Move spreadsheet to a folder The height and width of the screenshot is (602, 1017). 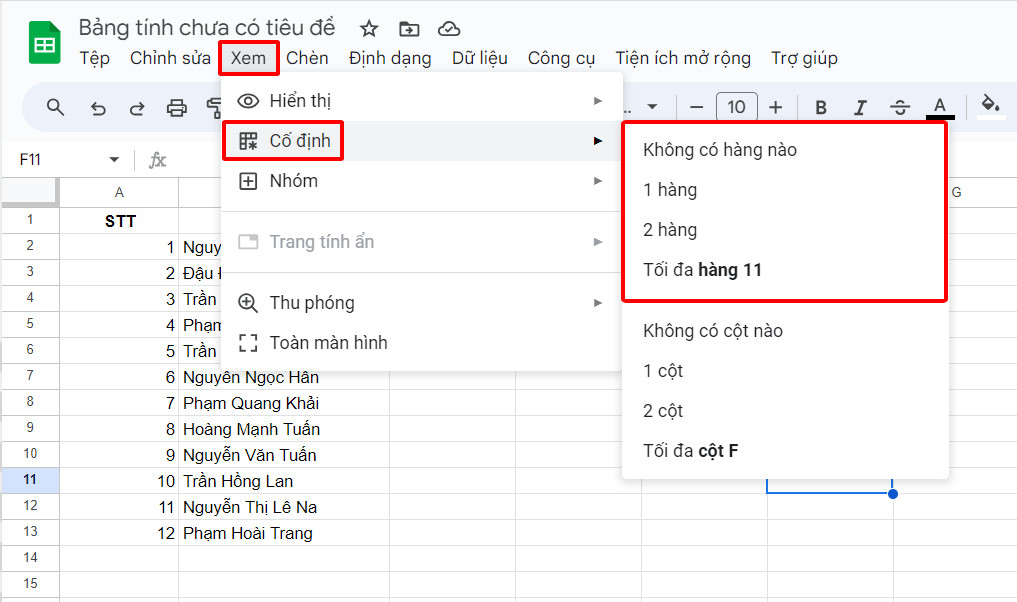point(409,28)
